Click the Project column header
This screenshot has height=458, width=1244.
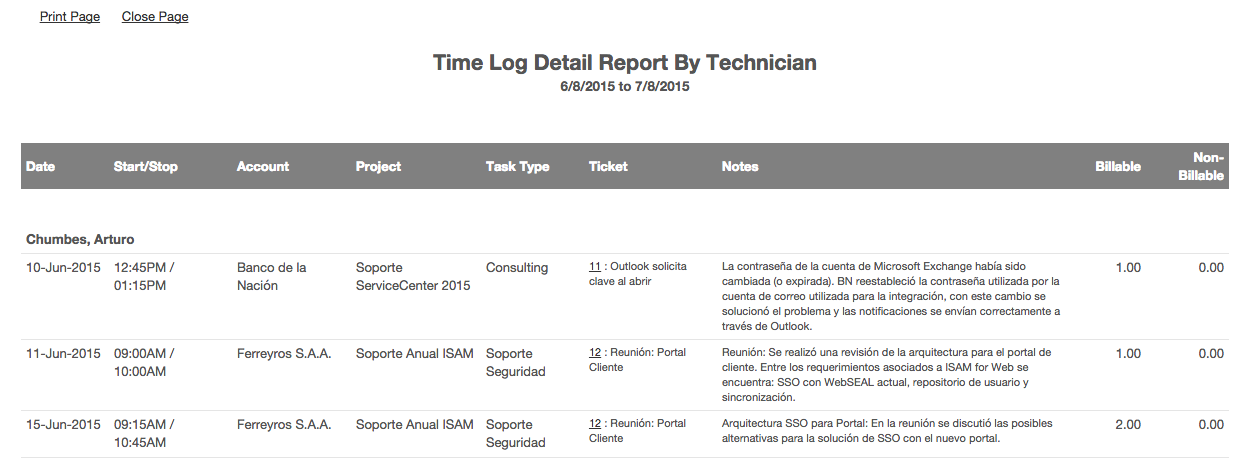[x=378, y=167]
